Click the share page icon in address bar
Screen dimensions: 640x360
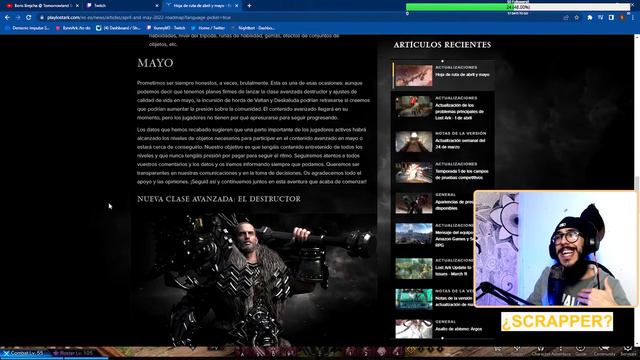[566, 18]
